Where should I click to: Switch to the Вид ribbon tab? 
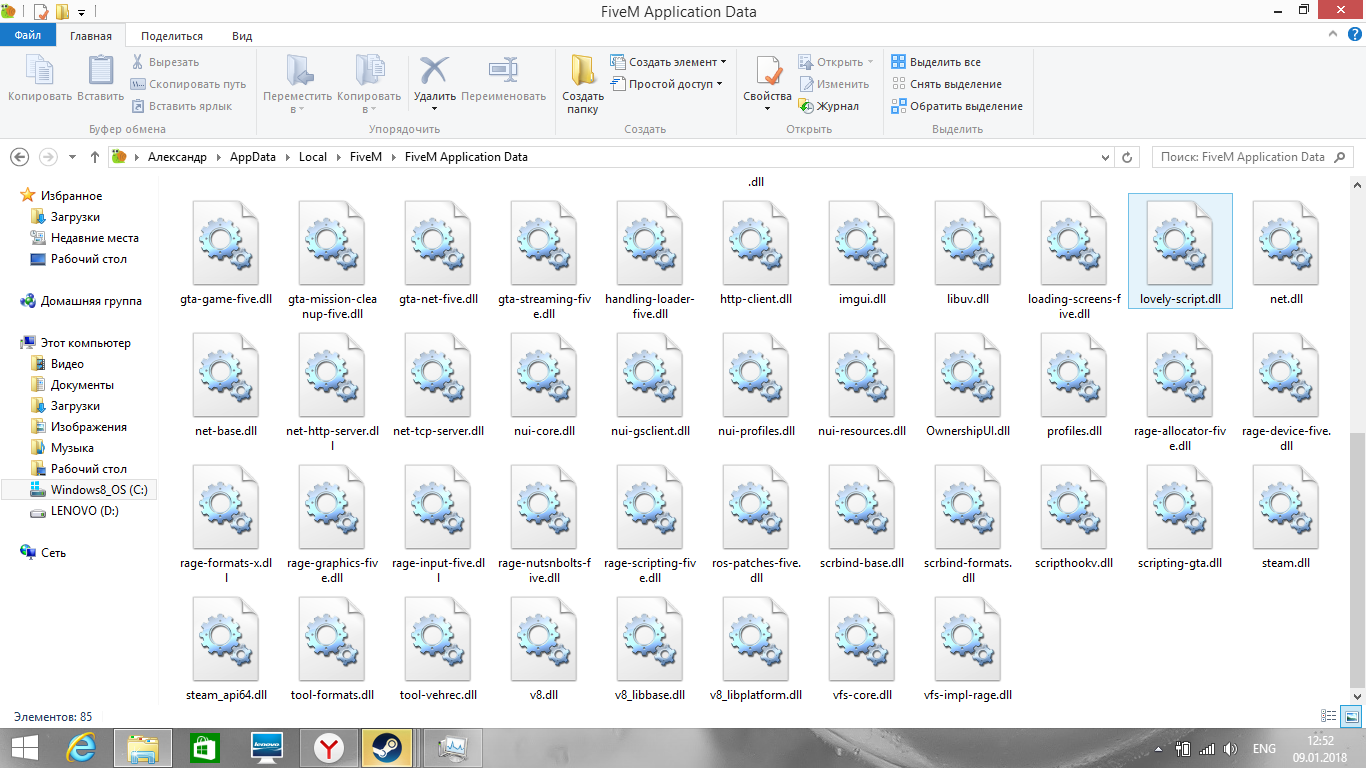point(242,35)
